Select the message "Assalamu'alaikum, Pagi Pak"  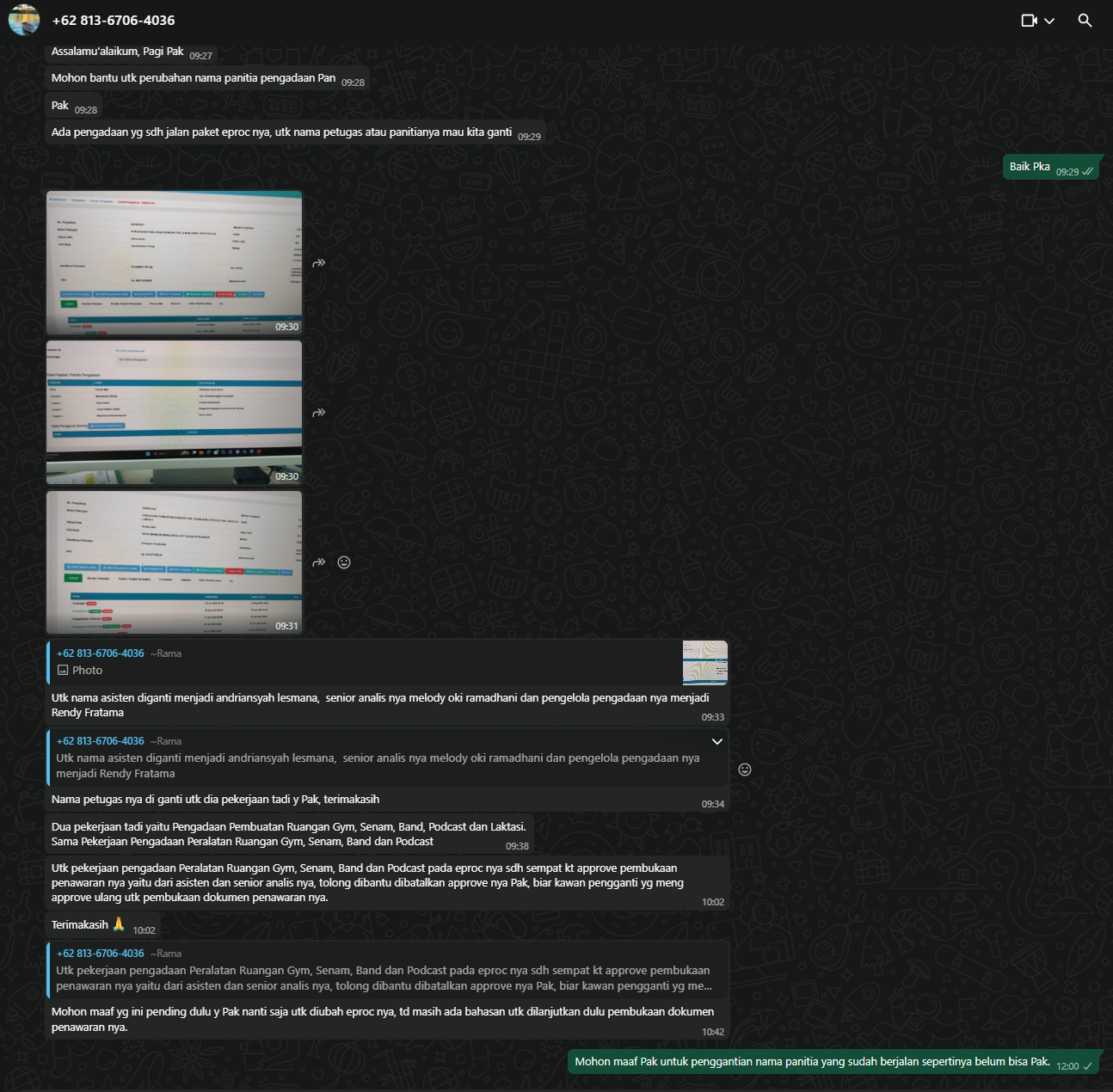[118, 52]
